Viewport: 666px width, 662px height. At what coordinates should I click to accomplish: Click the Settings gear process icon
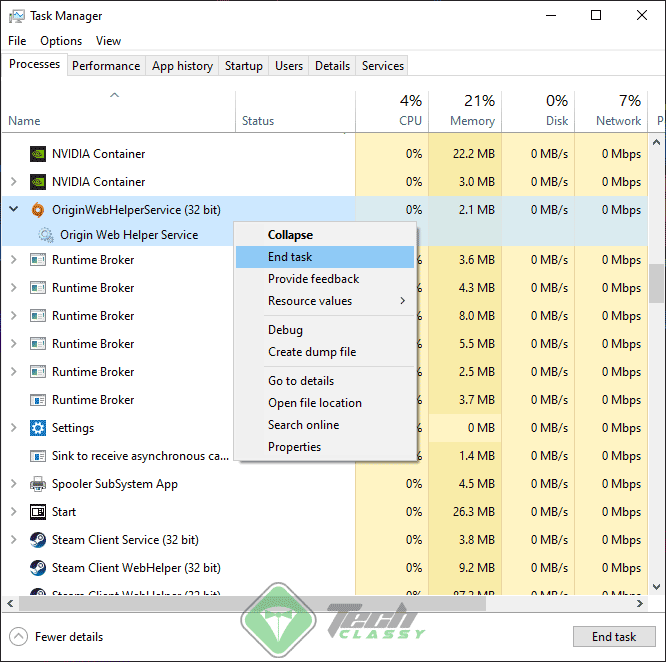click(x=38, y=428)
